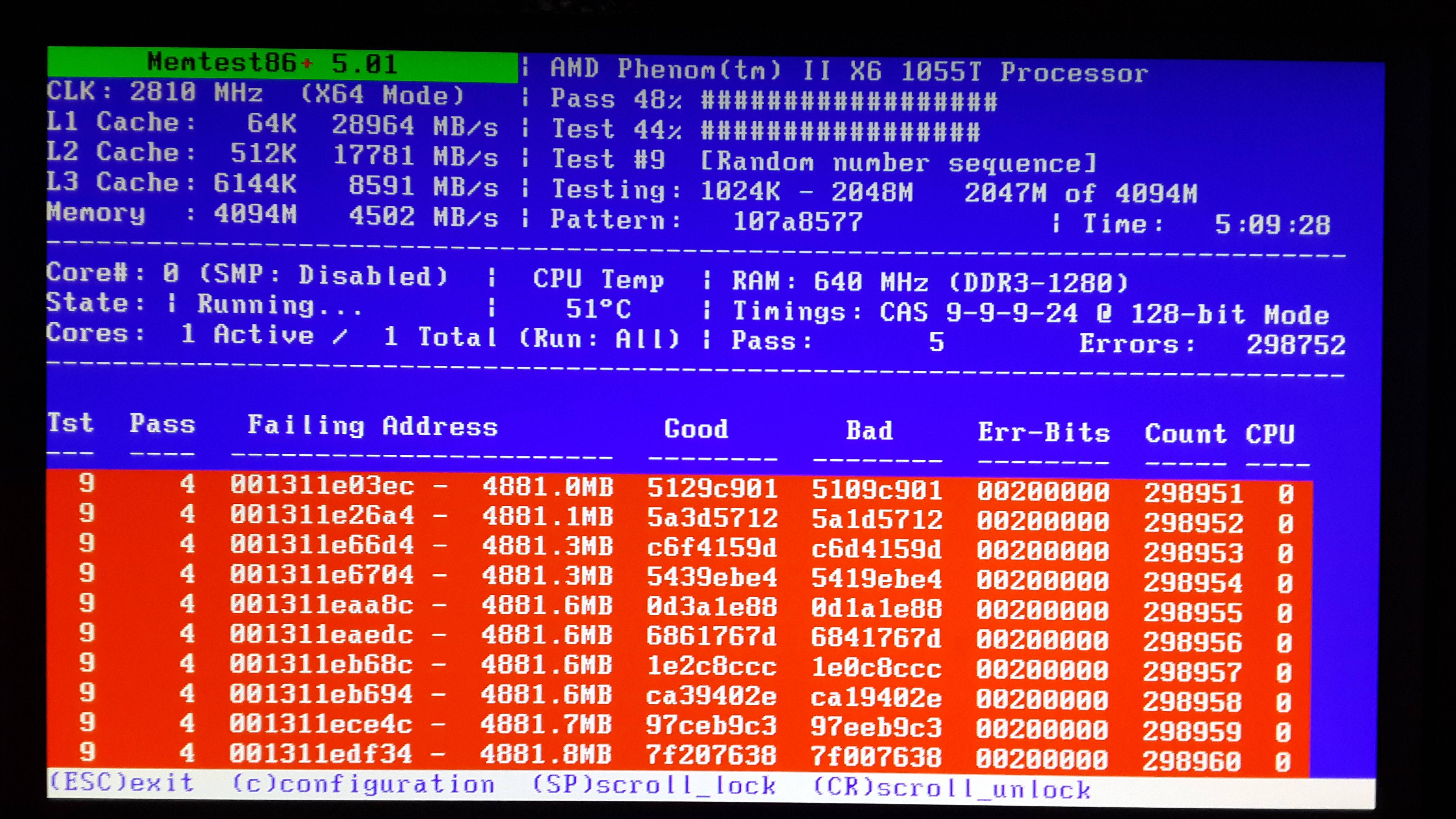Click bad value 97eeb9c3
The width and height of the screenshot is (1456, 819).
point(876,727)
